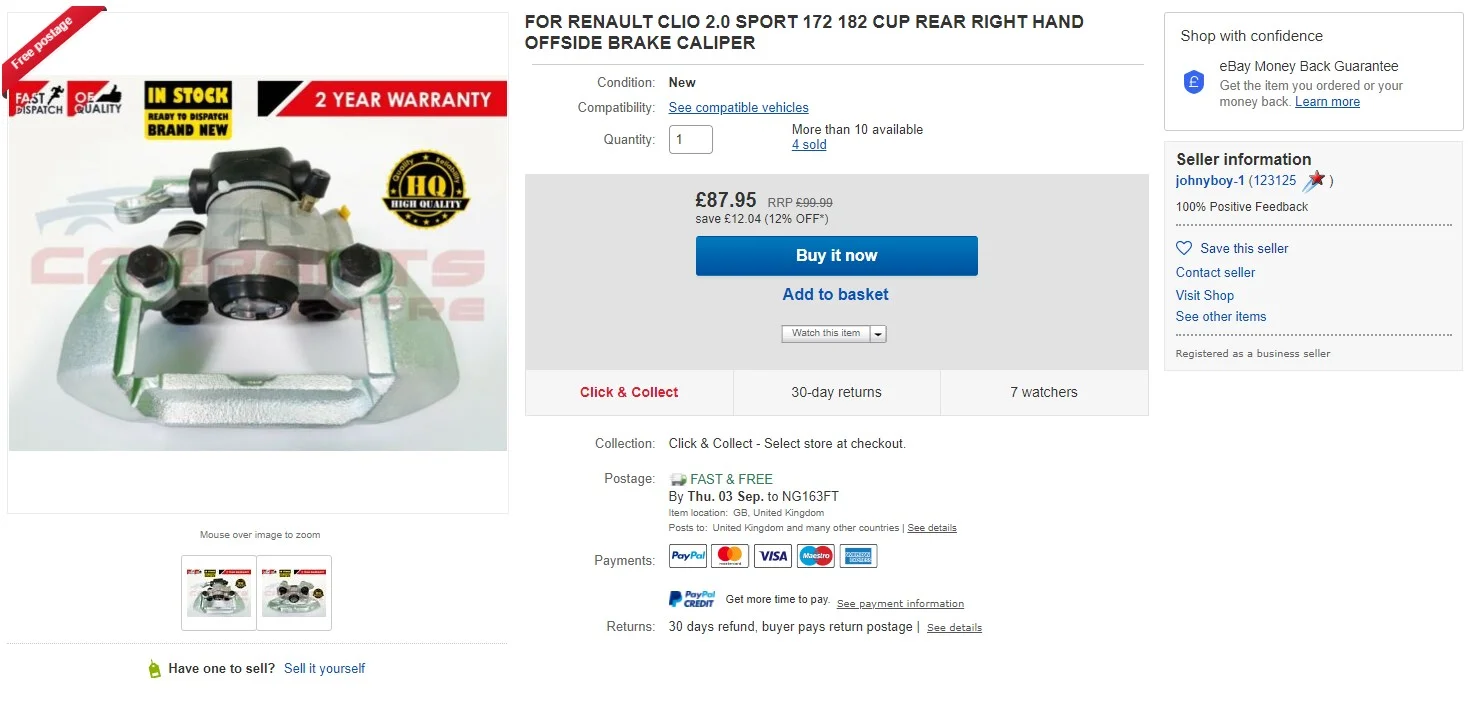This screenshot has width=1483, height=721.
Task: Select the Click & Collect tab
Action: click(629, 392)
